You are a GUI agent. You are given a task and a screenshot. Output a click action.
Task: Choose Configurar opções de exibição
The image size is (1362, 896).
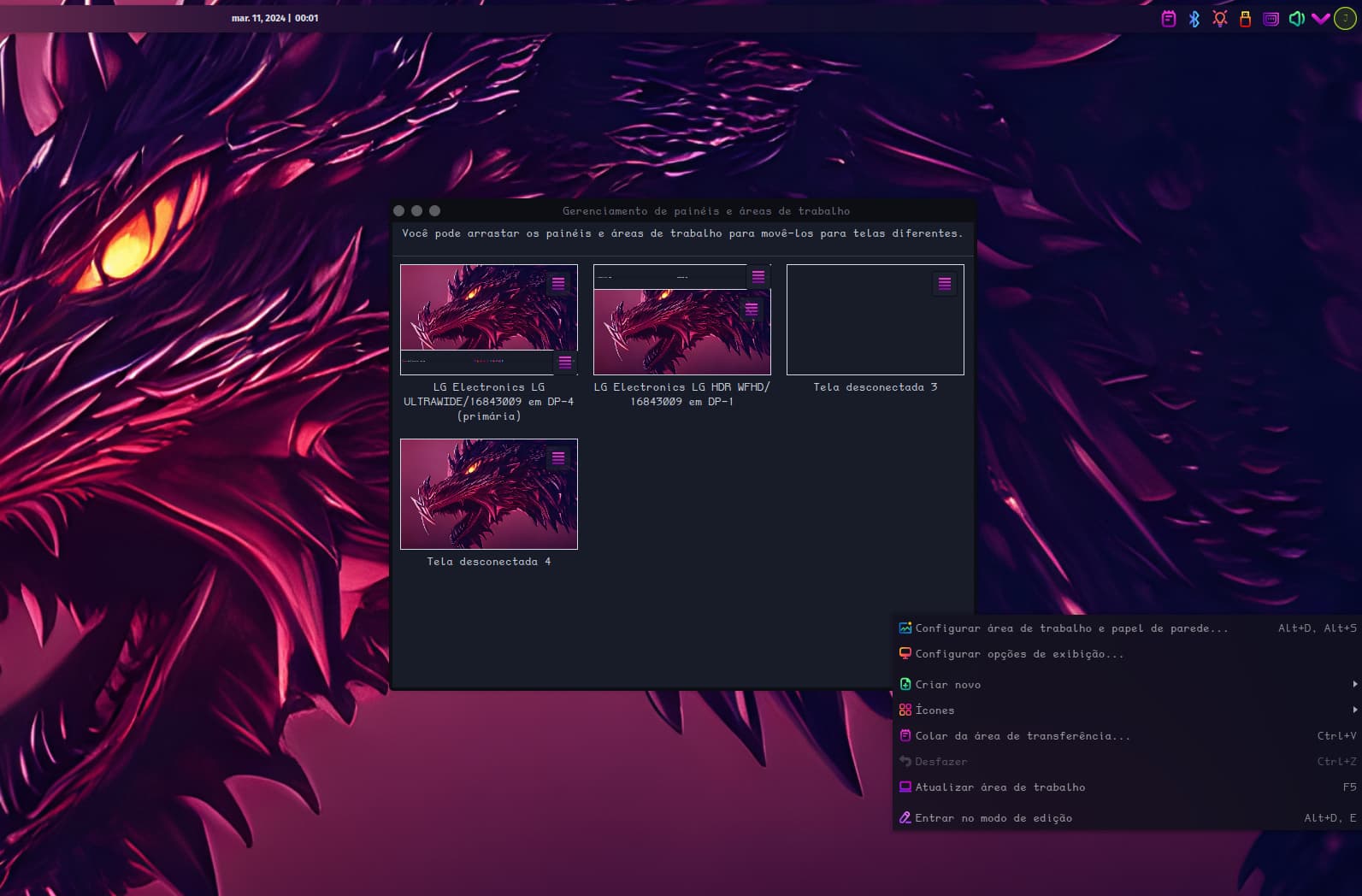(1127, 654)
